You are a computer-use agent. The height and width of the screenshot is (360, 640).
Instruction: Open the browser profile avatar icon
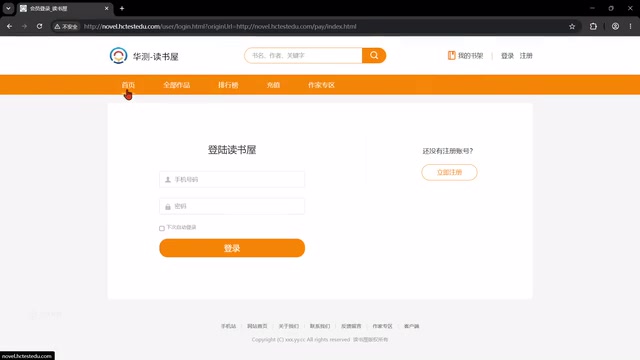click(x=615, y=26)
